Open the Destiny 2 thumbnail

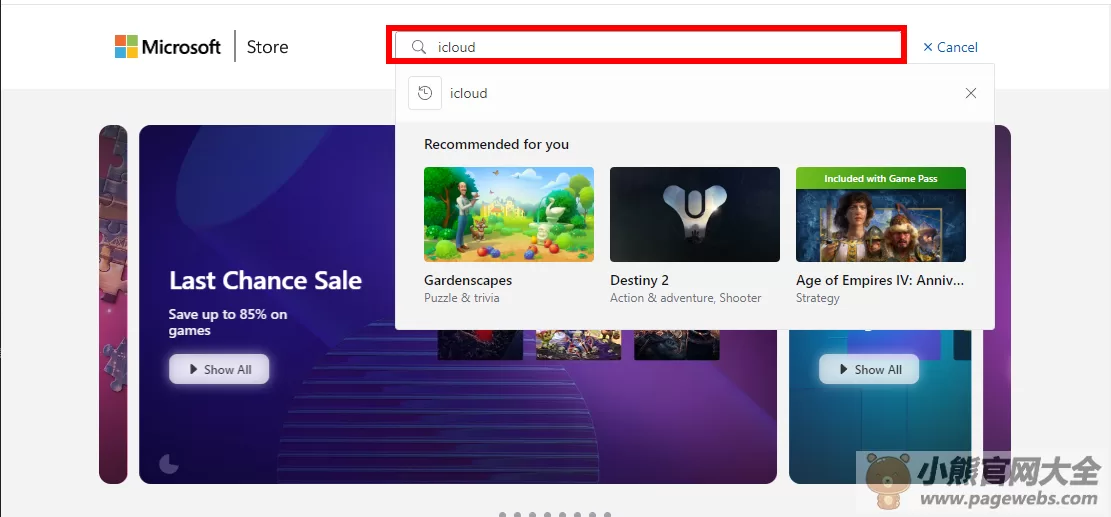[694, 215]
